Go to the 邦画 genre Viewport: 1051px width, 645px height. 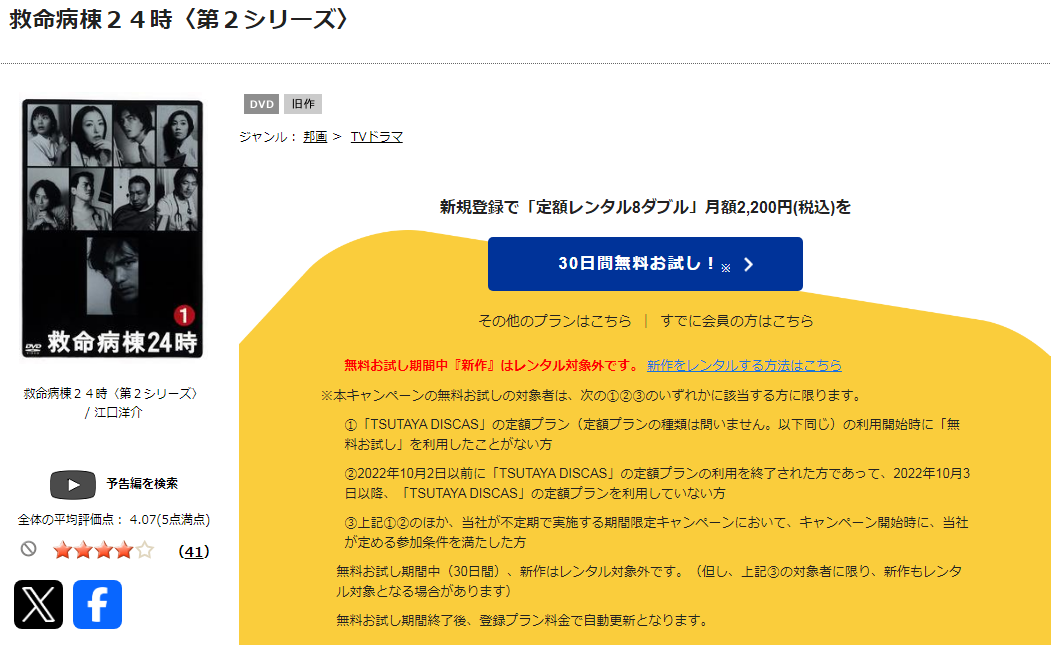(x=315, y=137)
